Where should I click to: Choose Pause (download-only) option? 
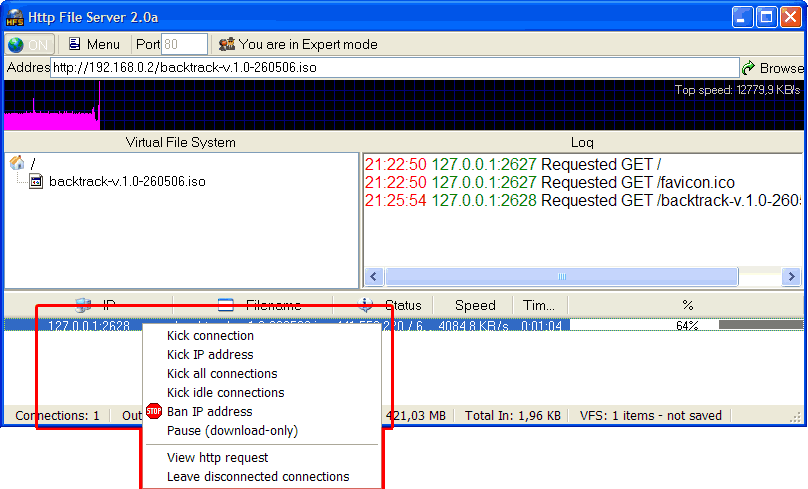pyautogui.click(x=232, y=431)
